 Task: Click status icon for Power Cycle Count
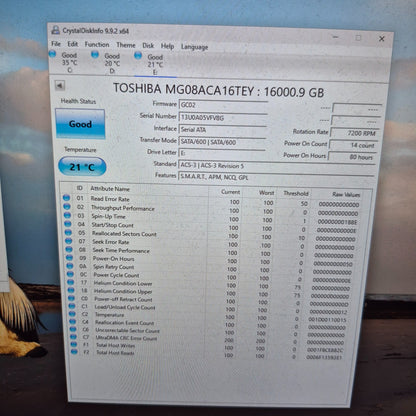click(70, 274)
